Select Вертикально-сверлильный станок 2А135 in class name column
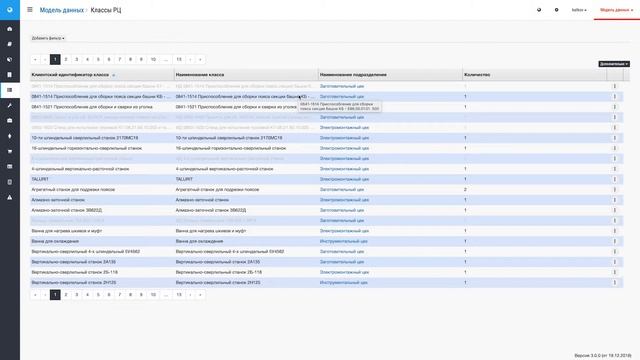The width and height of the screenshot is (640, 360). [x=219, y=262]
